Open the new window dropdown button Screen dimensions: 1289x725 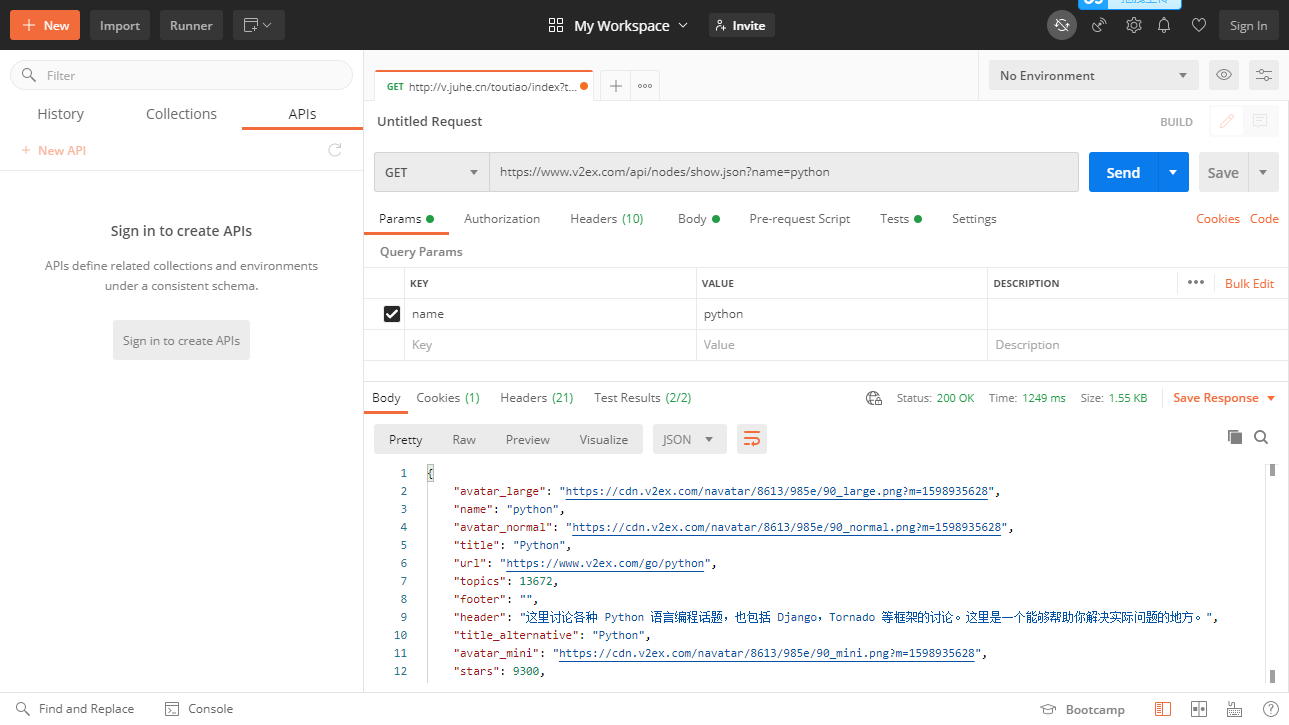(259, 25)
